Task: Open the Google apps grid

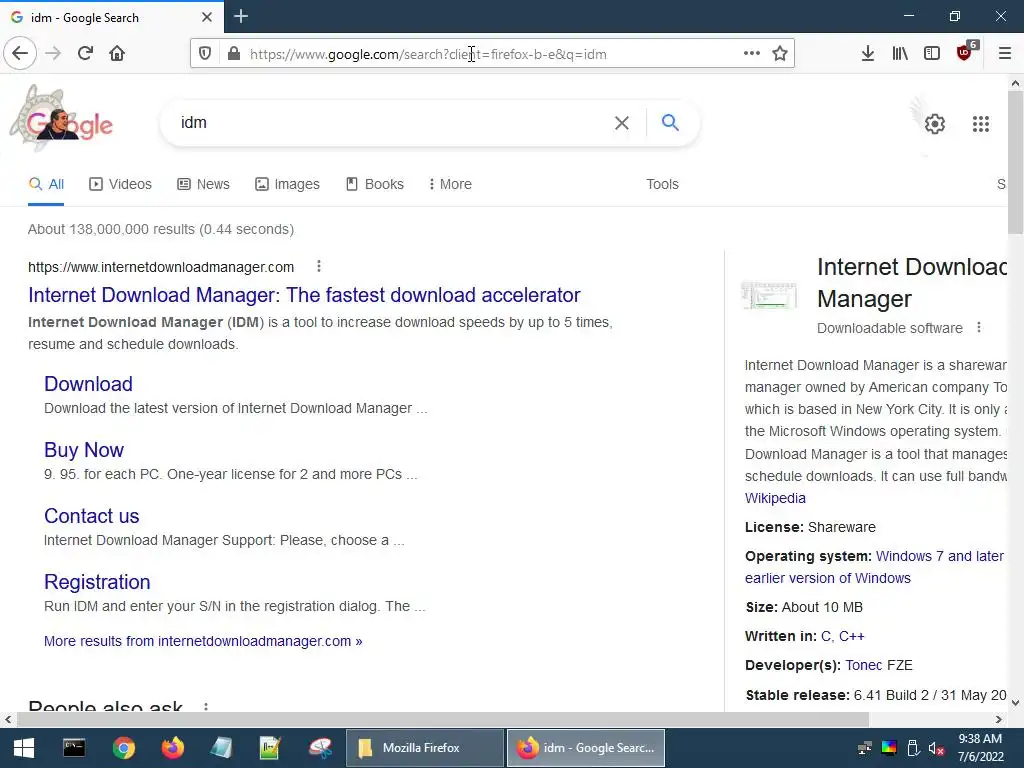Action: 981,124
